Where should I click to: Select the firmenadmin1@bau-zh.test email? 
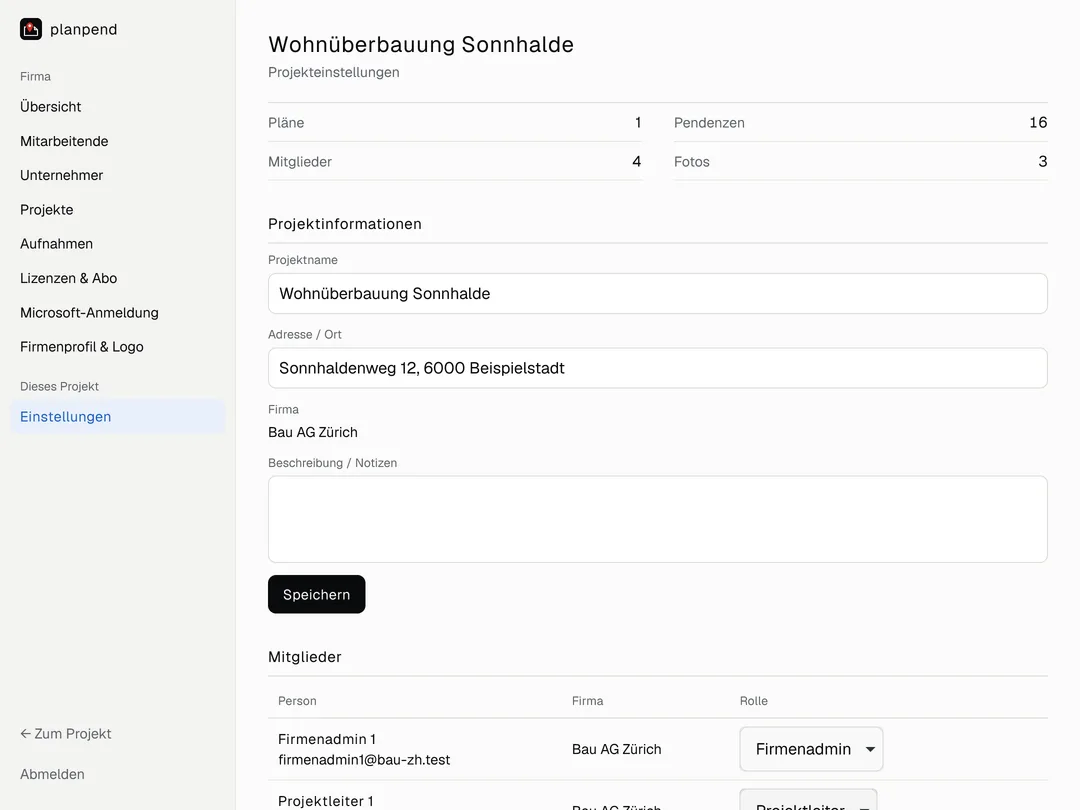(364, 760)
